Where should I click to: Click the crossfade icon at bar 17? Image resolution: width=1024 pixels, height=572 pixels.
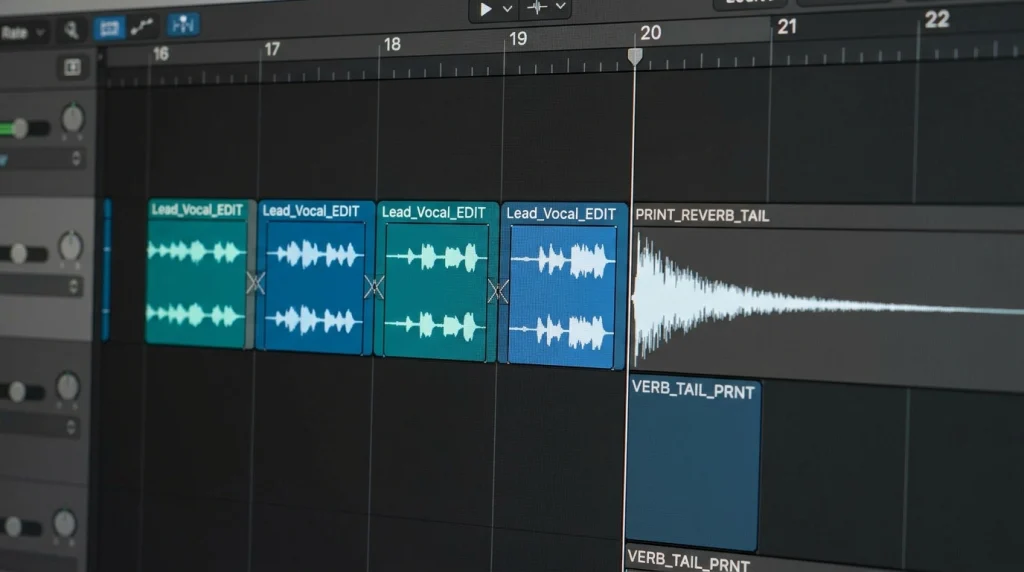pyautogui.click(x=255, y=283)
